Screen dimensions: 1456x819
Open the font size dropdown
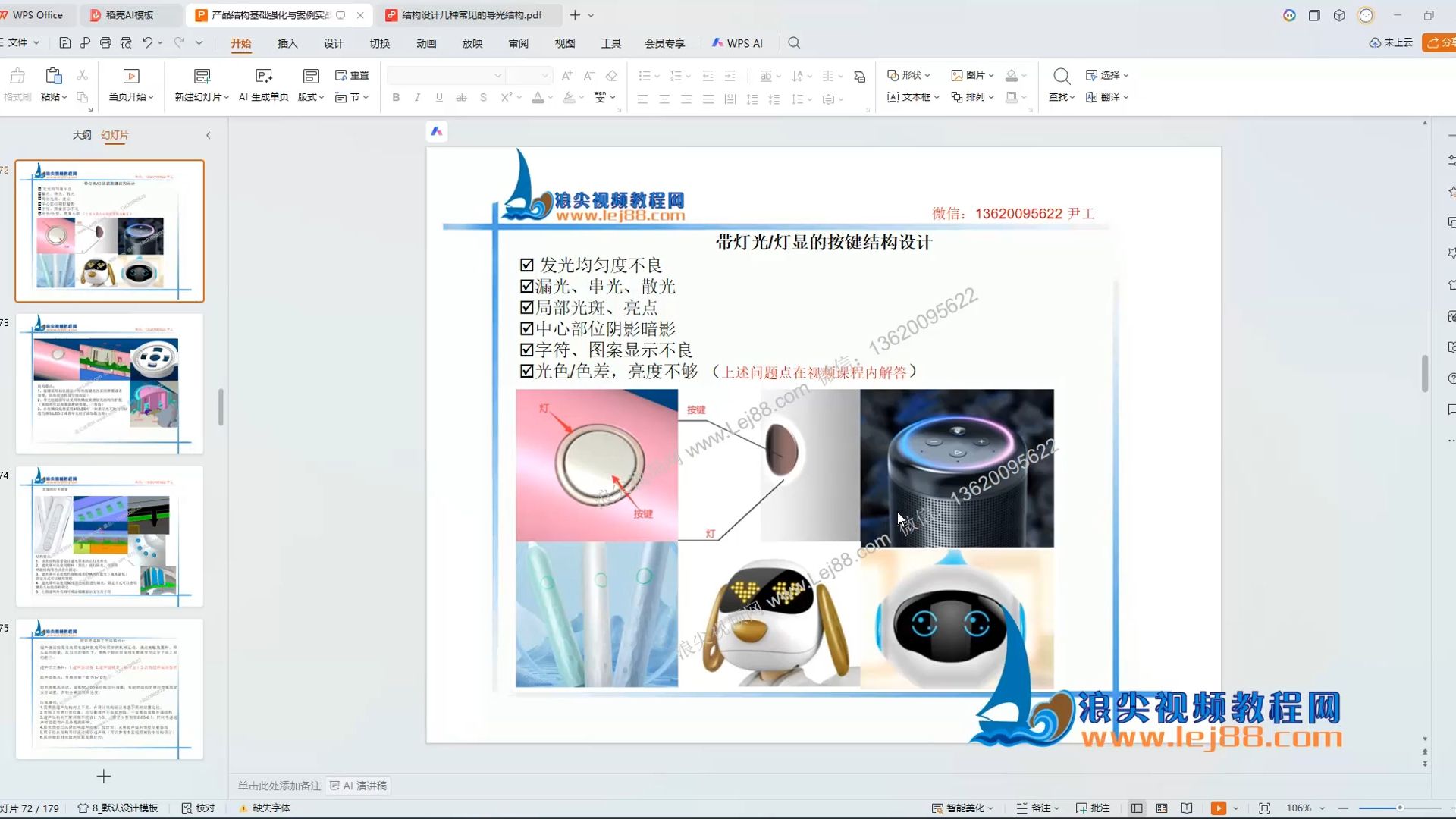pos(544,75)
